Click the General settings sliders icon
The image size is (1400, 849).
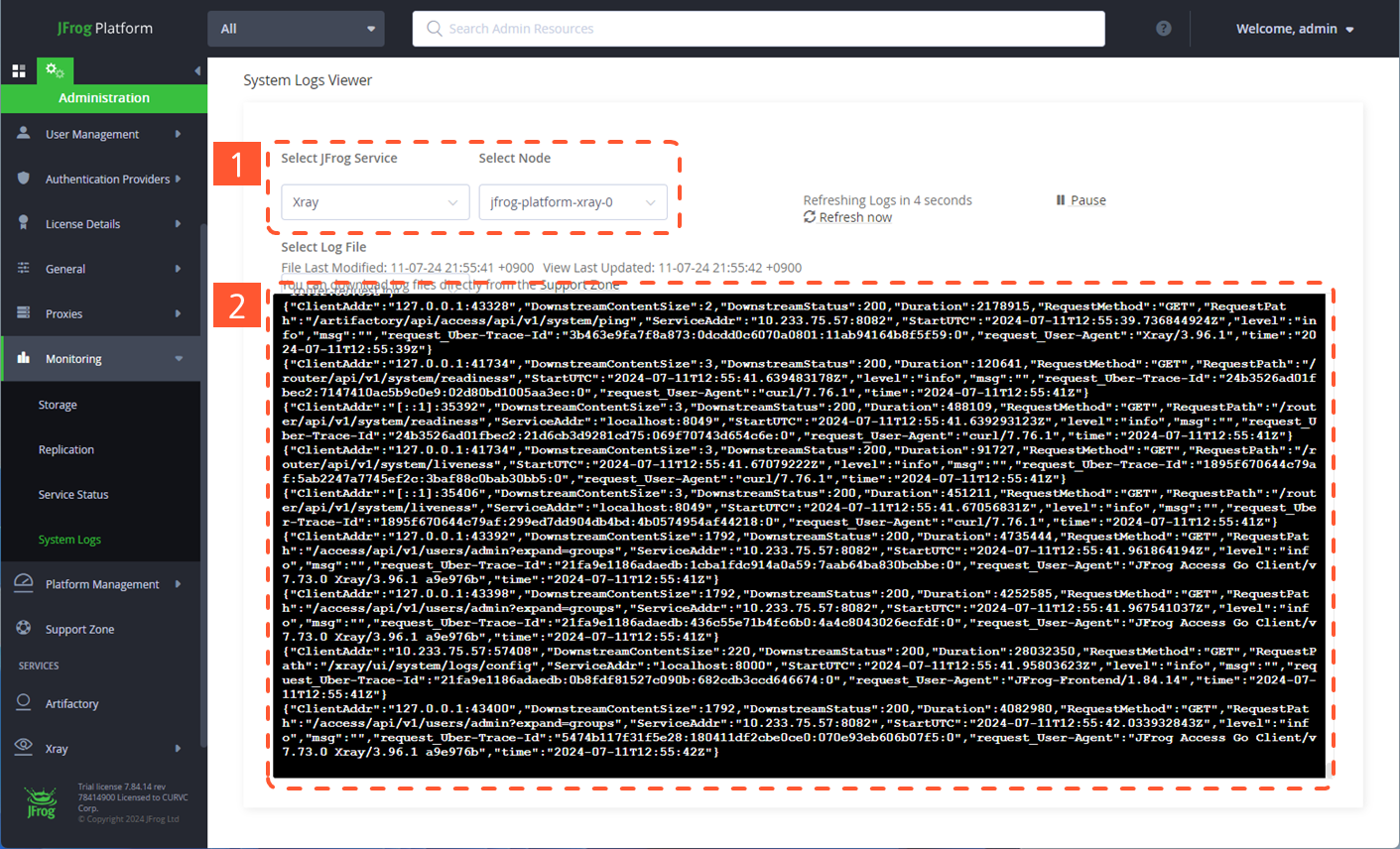tap(24, 268)
